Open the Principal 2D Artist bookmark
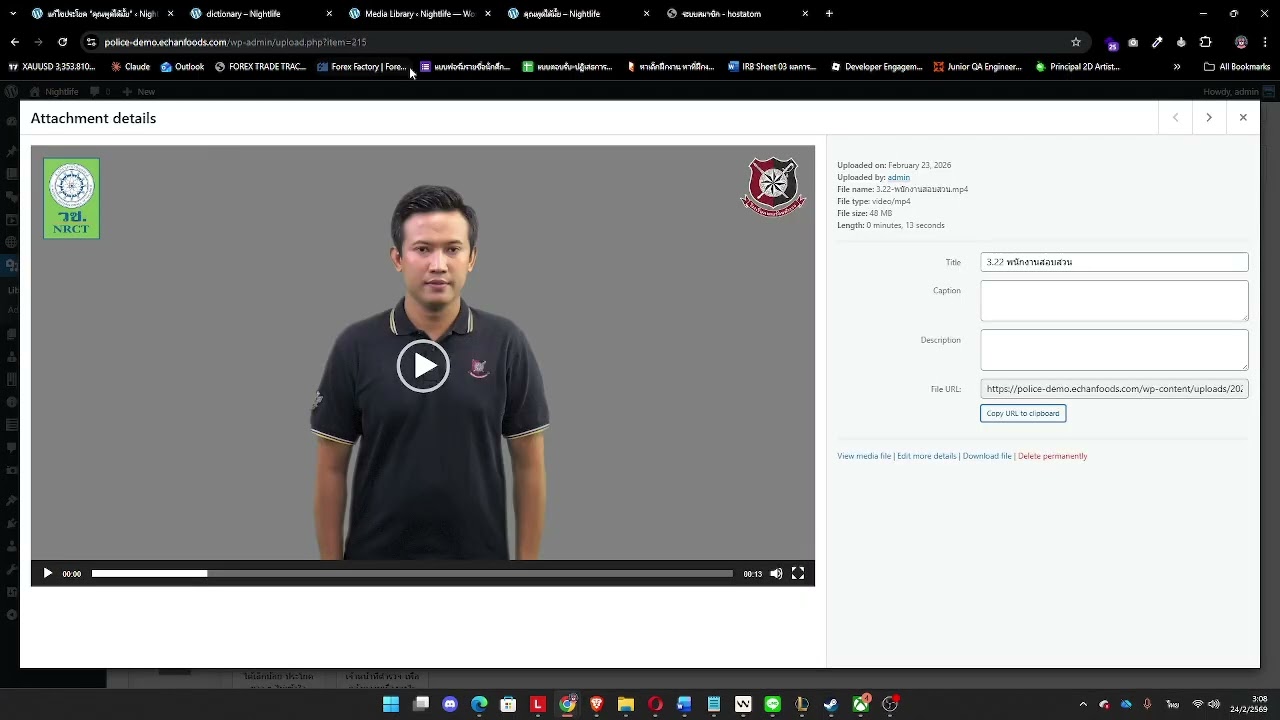 [x=1078, y=67]
